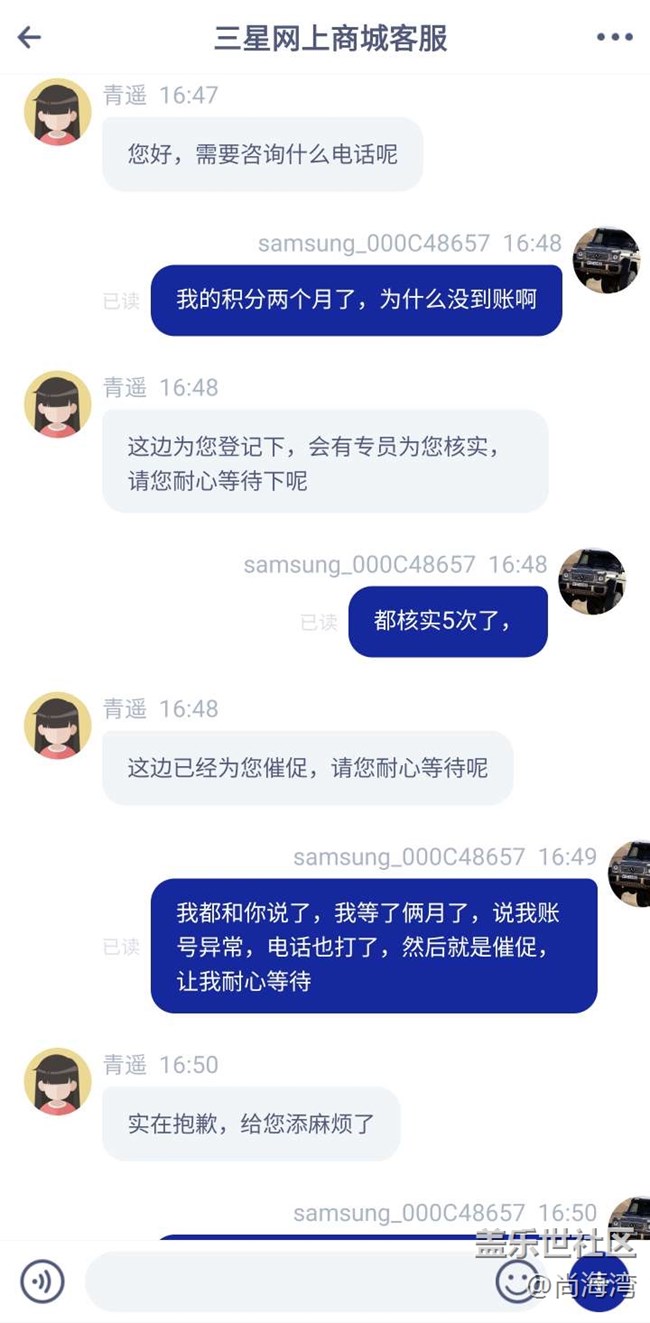Tap 青遥's avatar next to the 16:50 apology
This screenshot has width=650, height=1323.
point(58,1081)
